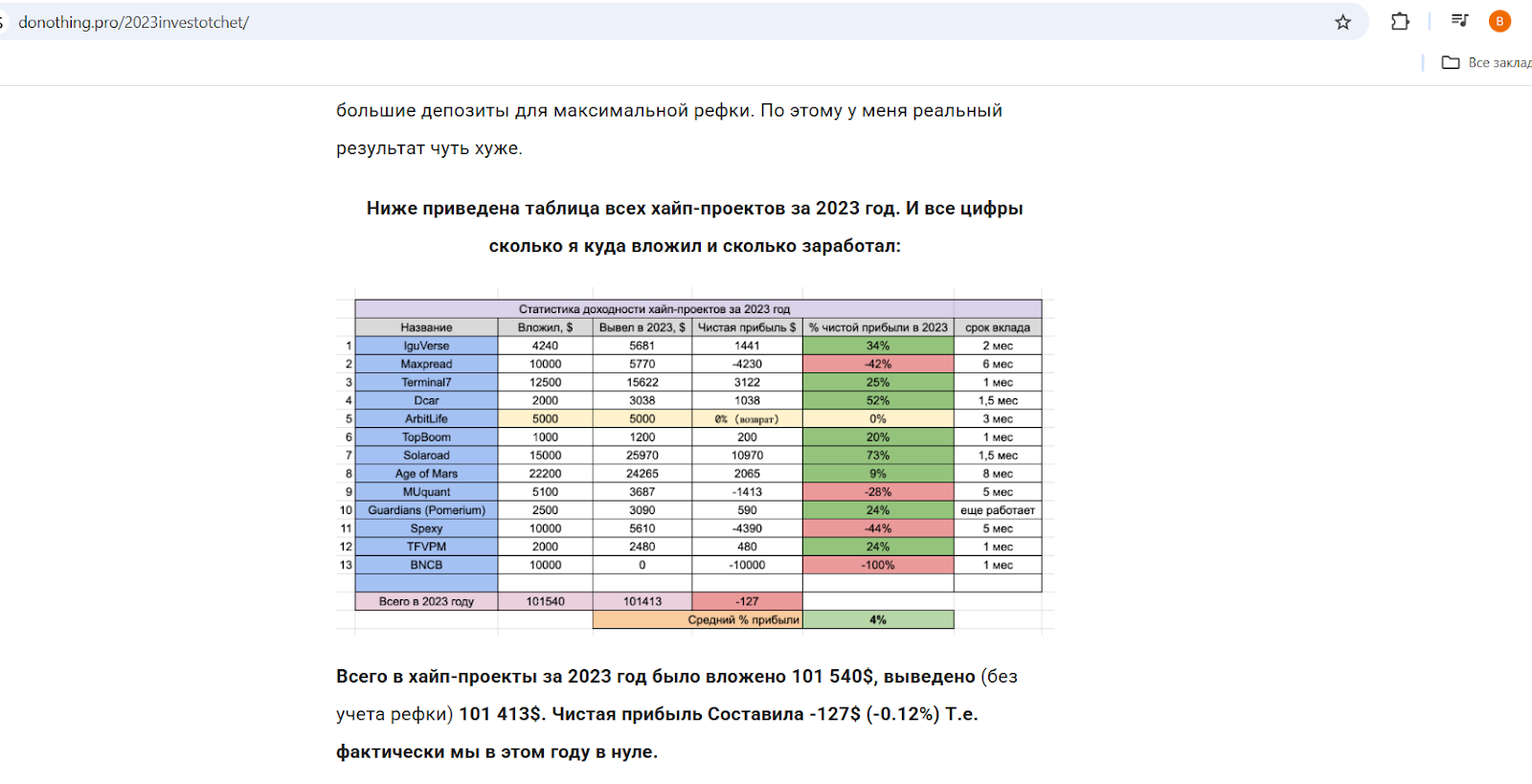
Task: Select the ArbitLife project name cell
Action: [426, 418]
